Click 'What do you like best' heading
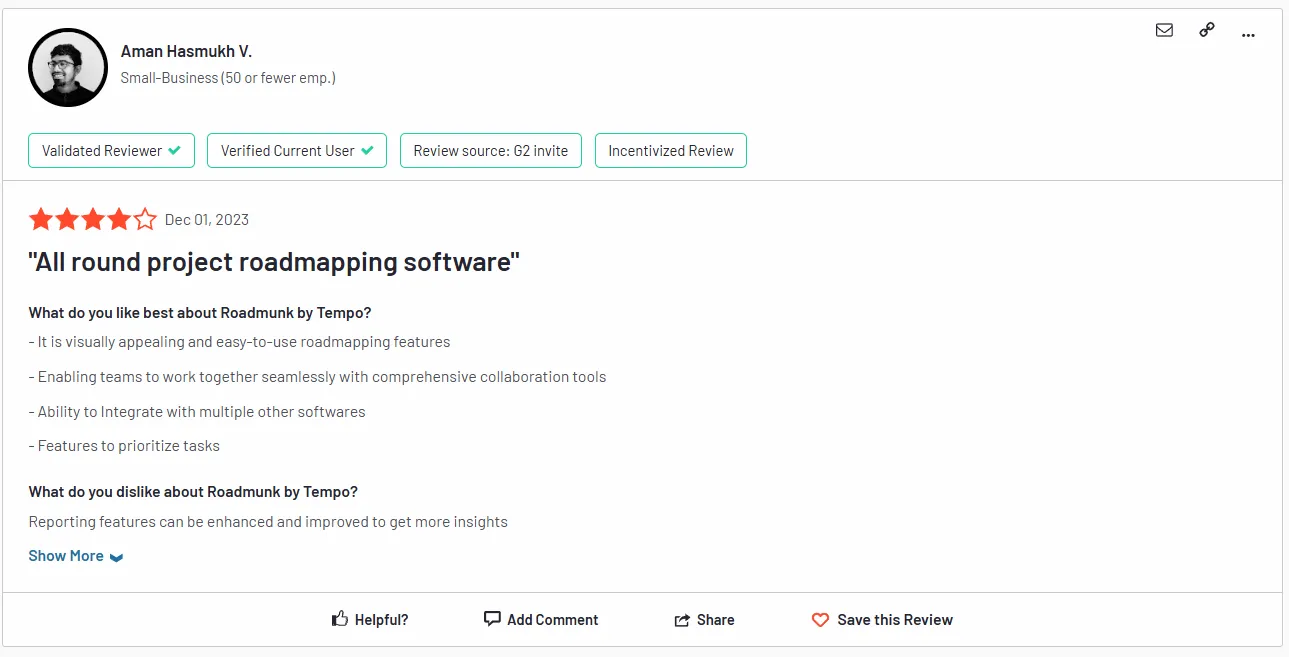 pyautogui.click(x=200, y=312)
